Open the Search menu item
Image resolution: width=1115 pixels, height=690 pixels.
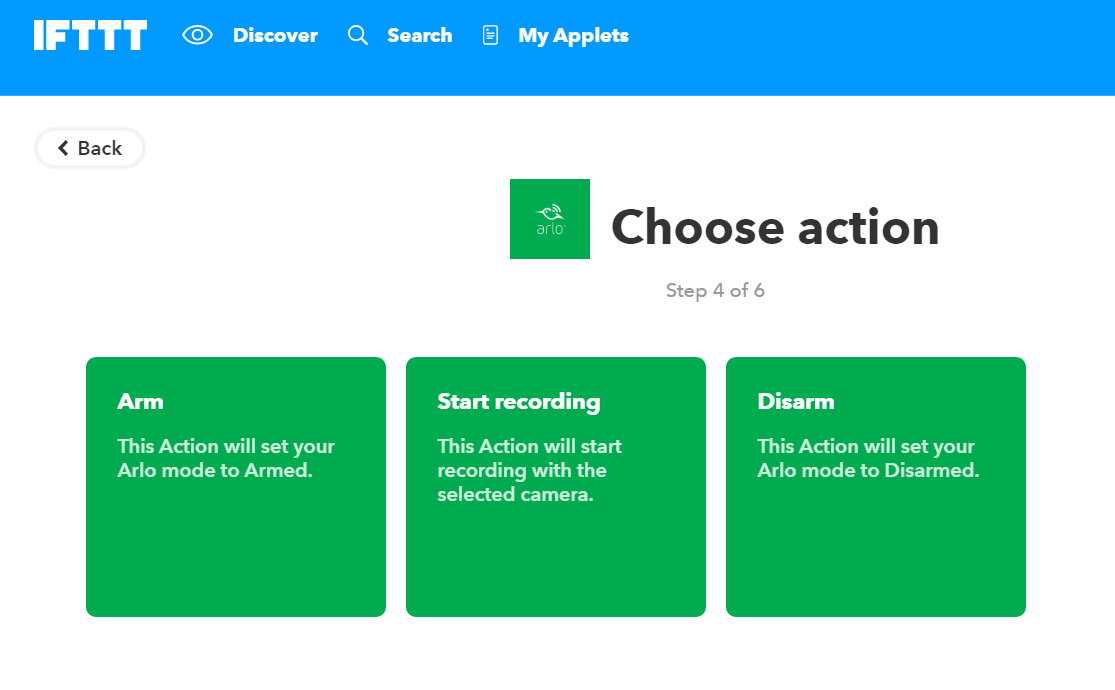pyautogui.click(x=420, y=35)
